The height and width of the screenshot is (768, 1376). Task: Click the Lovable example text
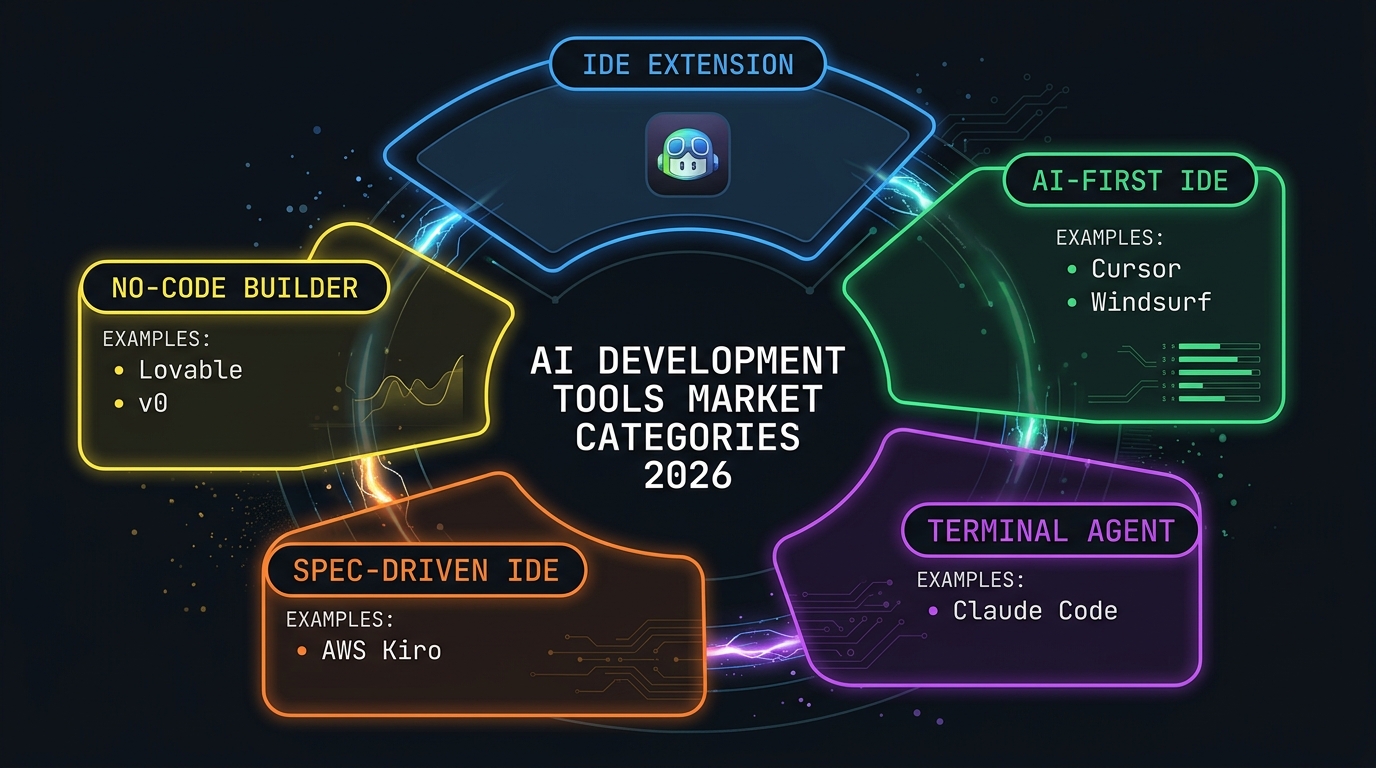coord(190,370)
